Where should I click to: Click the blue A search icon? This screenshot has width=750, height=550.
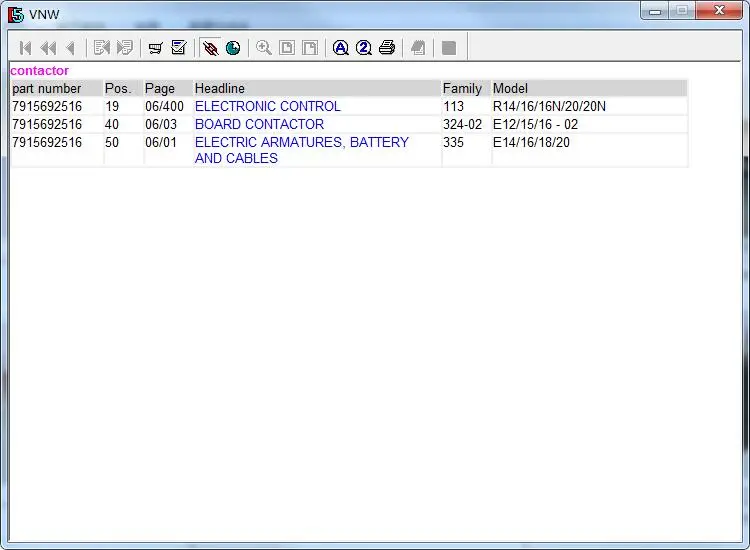coord(341,48)
